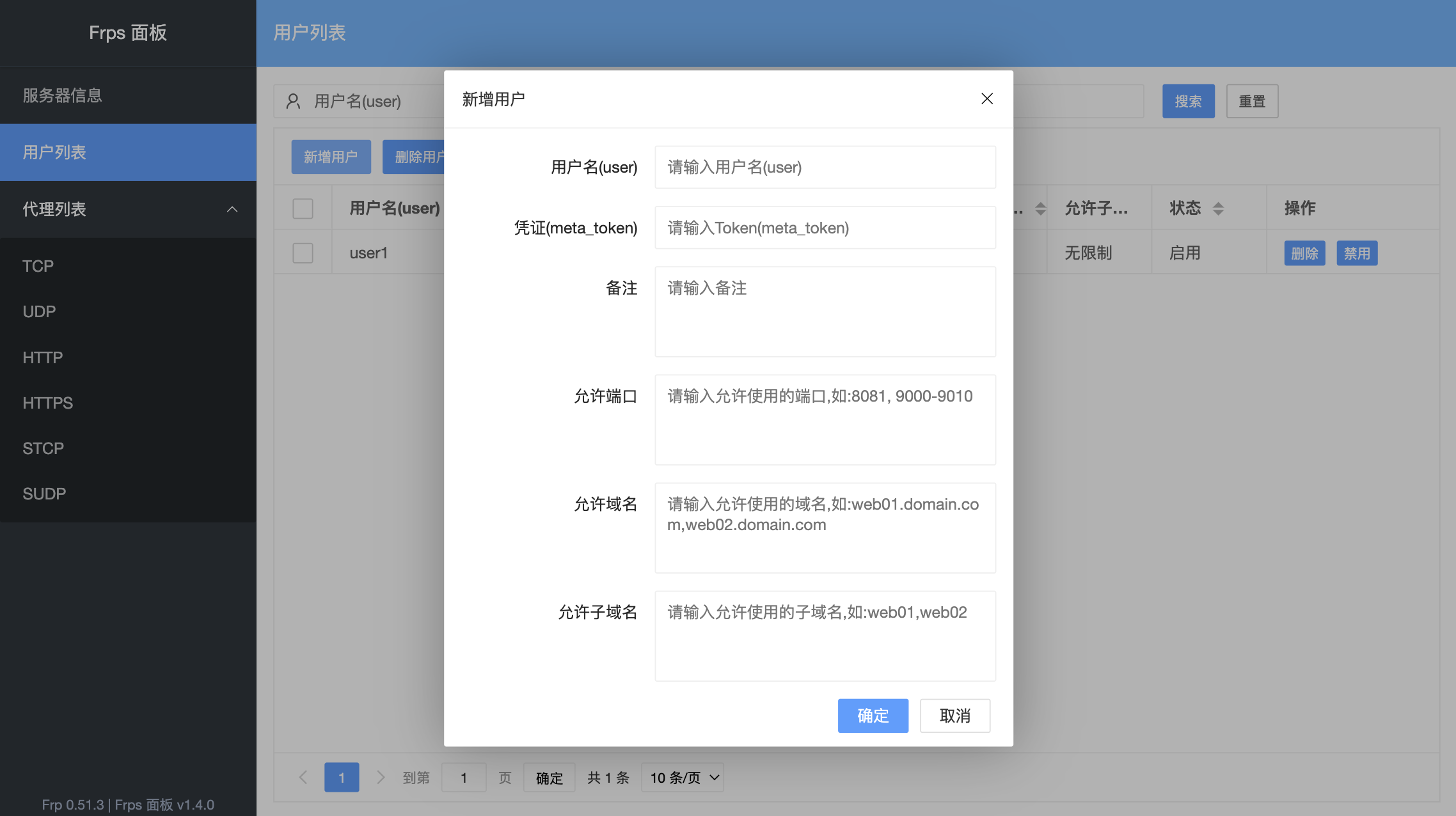The image size is (1456, 816).
Task: Click the 备注 remarks input field
Action: click(824, 311)
